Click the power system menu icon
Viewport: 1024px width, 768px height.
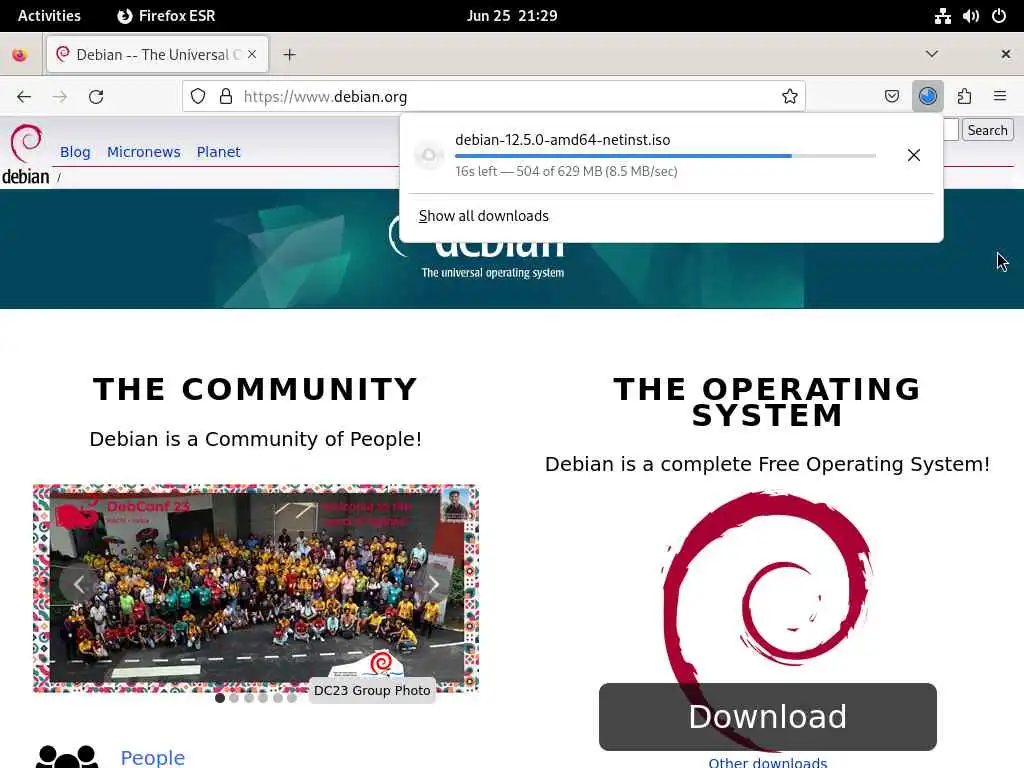(x=999, y=16)
